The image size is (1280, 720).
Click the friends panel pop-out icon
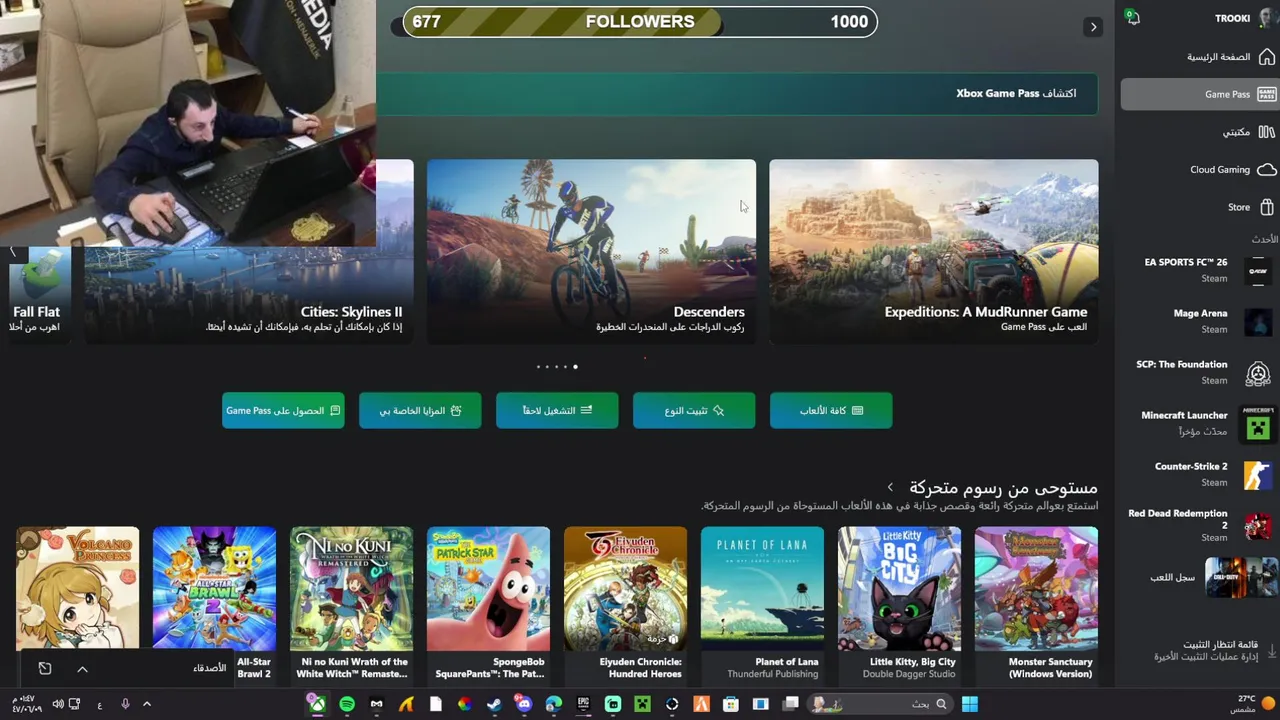tap(45, 668)
